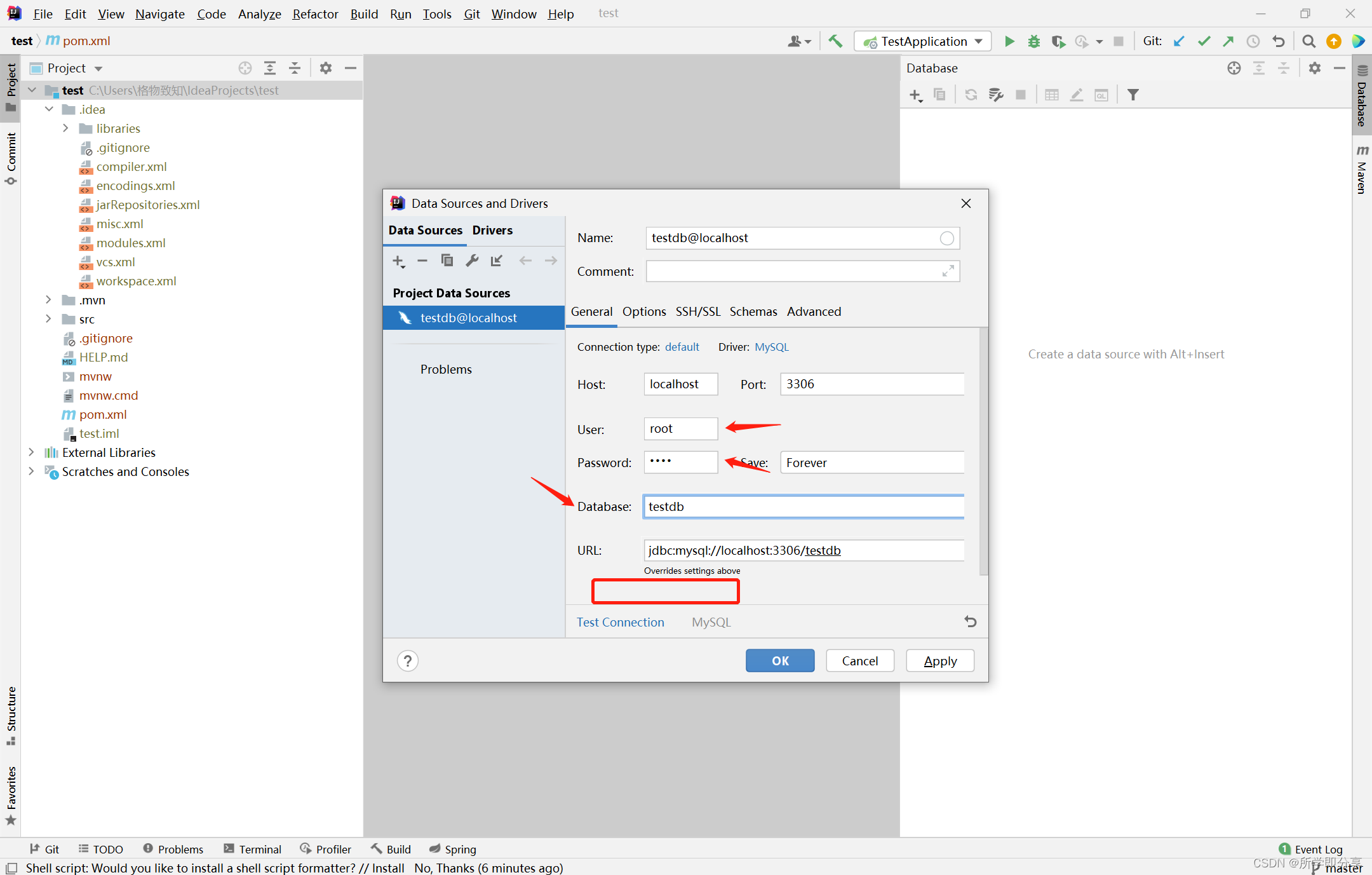Click the Make Global wrench icon
This screenshot has height=875, width=1372.
(x=472, y=261)
